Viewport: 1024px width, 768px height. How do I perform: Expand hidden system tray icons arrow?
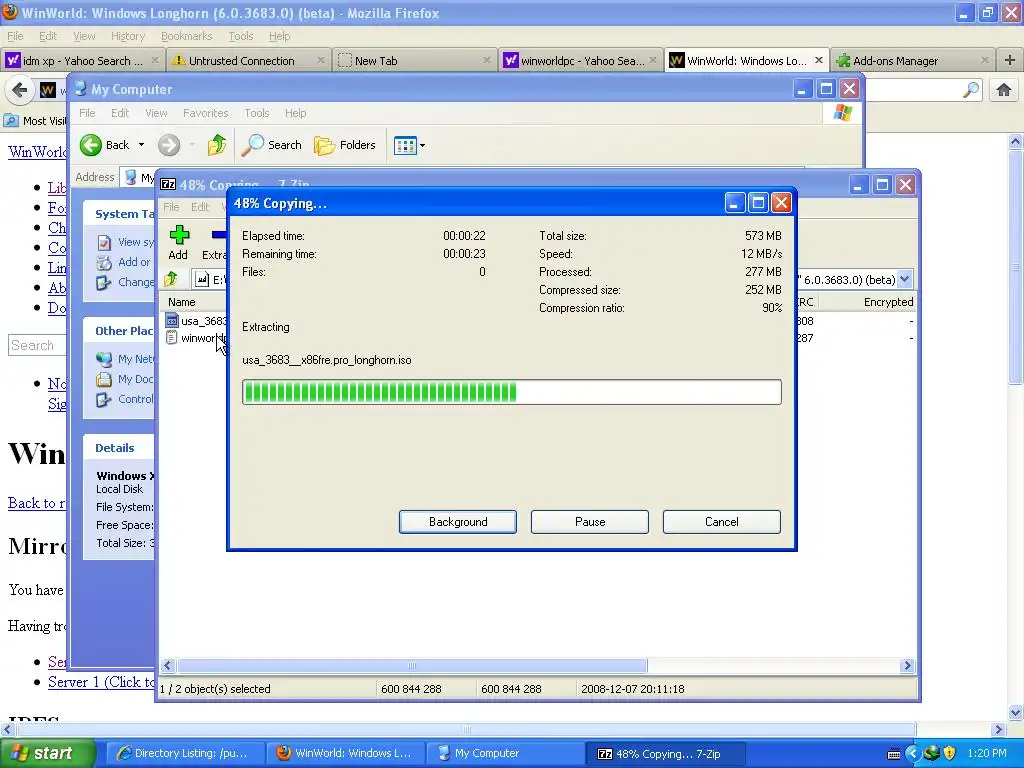pyautogui.click(x=912, y=754)
